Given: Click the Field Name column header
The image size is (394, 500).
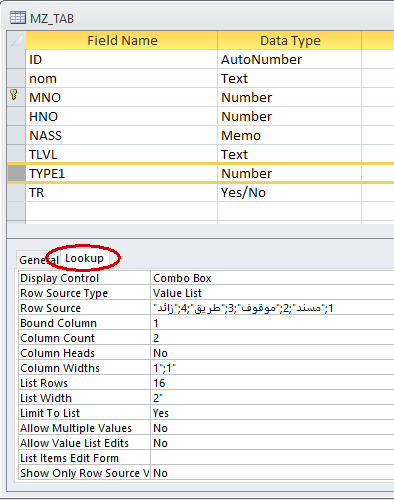Looking at the screenshot, I should (x=122, y=40).
